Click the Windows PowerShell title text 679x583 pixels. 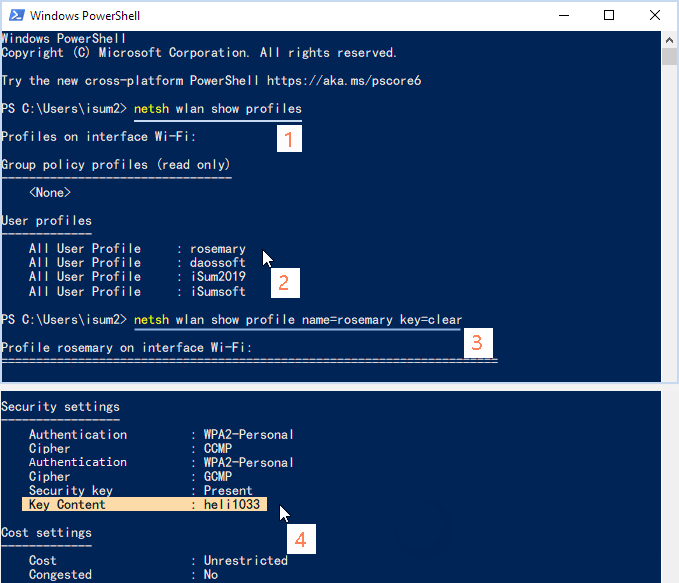(85, 16)
